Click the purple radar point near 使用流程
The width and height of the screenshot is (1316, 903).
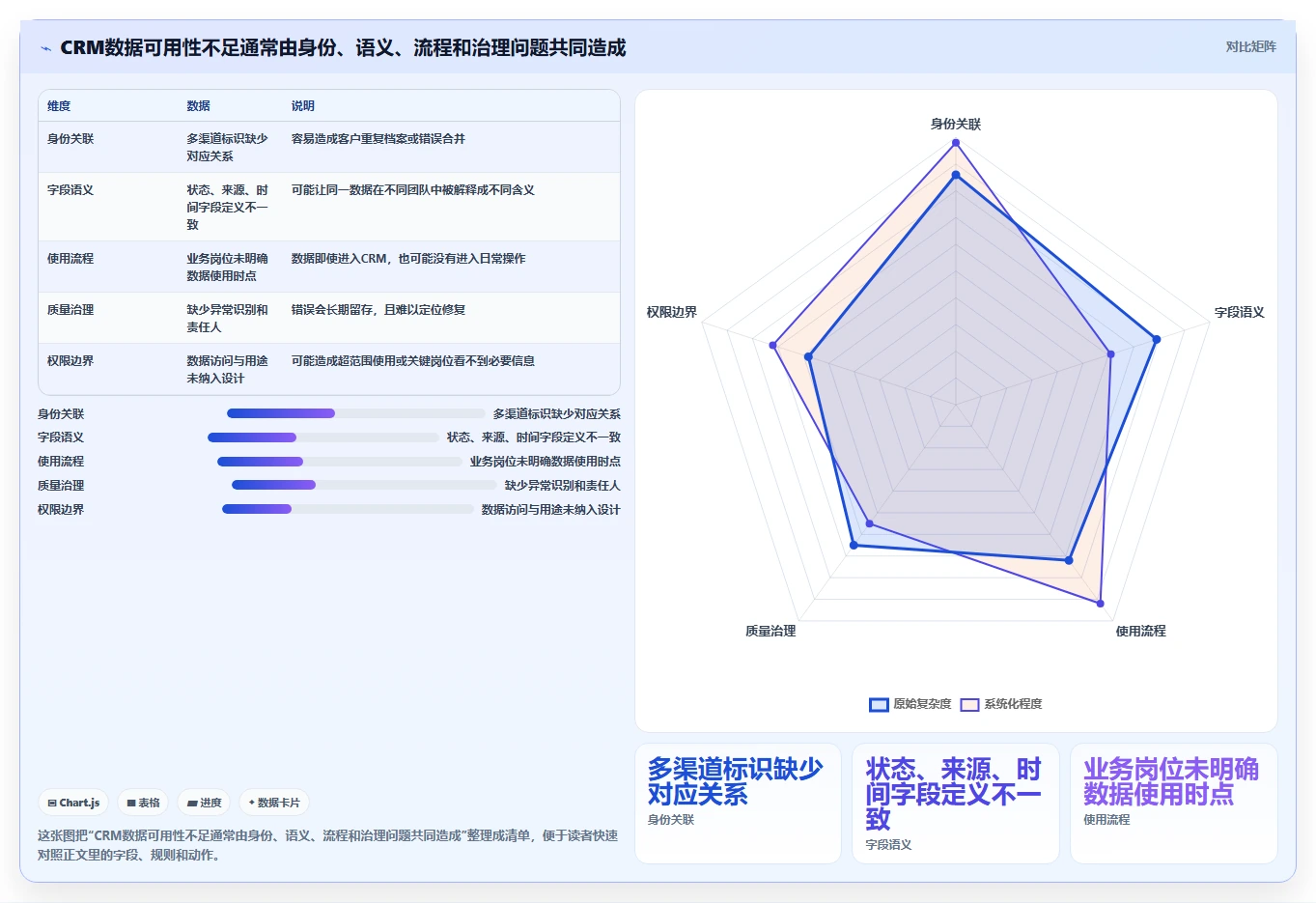pyautogui.click(x=1101, y=604)
